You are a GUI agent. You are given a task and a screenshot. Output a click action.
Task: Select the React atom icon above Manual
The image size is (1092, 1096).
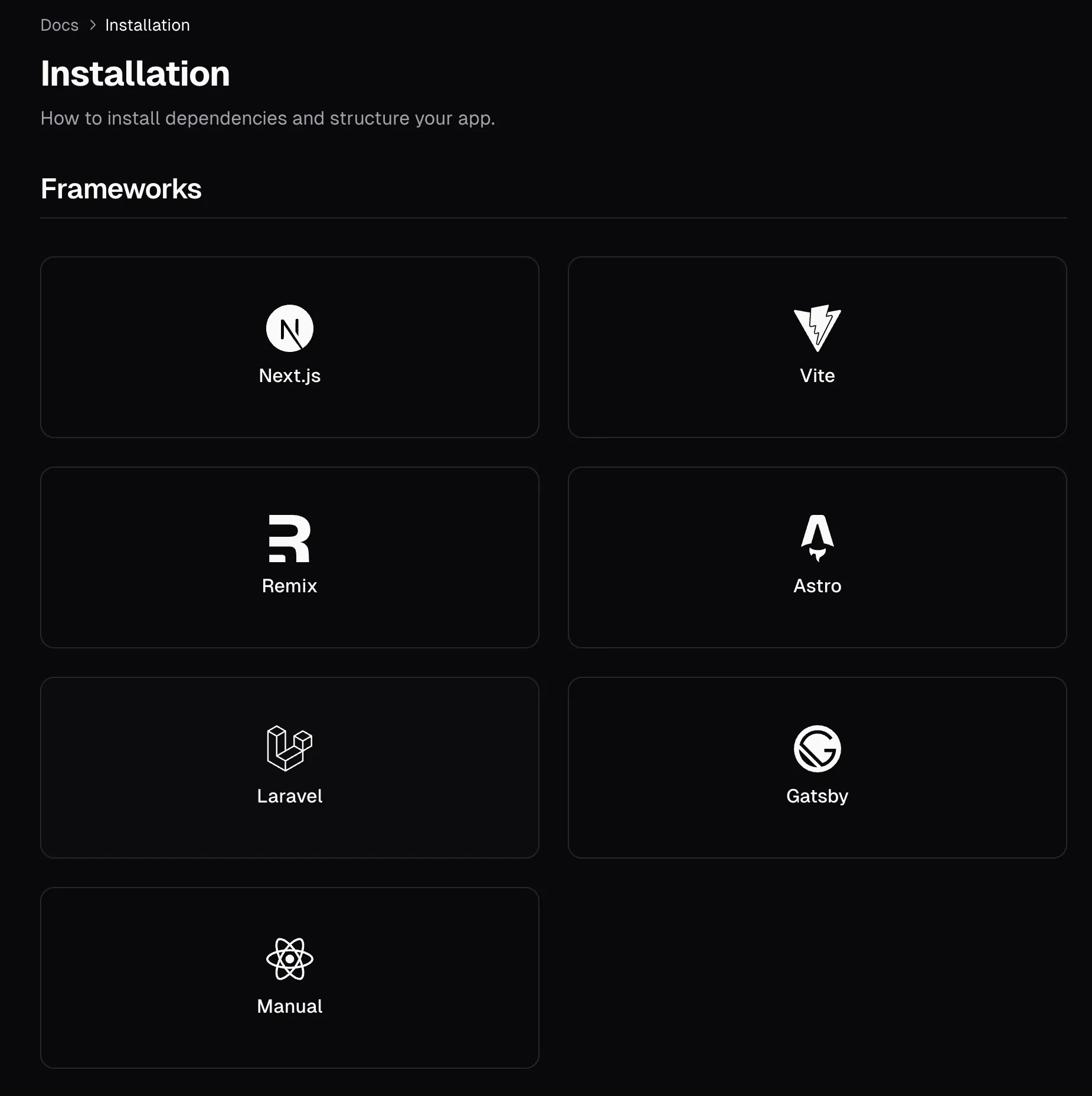289,959
